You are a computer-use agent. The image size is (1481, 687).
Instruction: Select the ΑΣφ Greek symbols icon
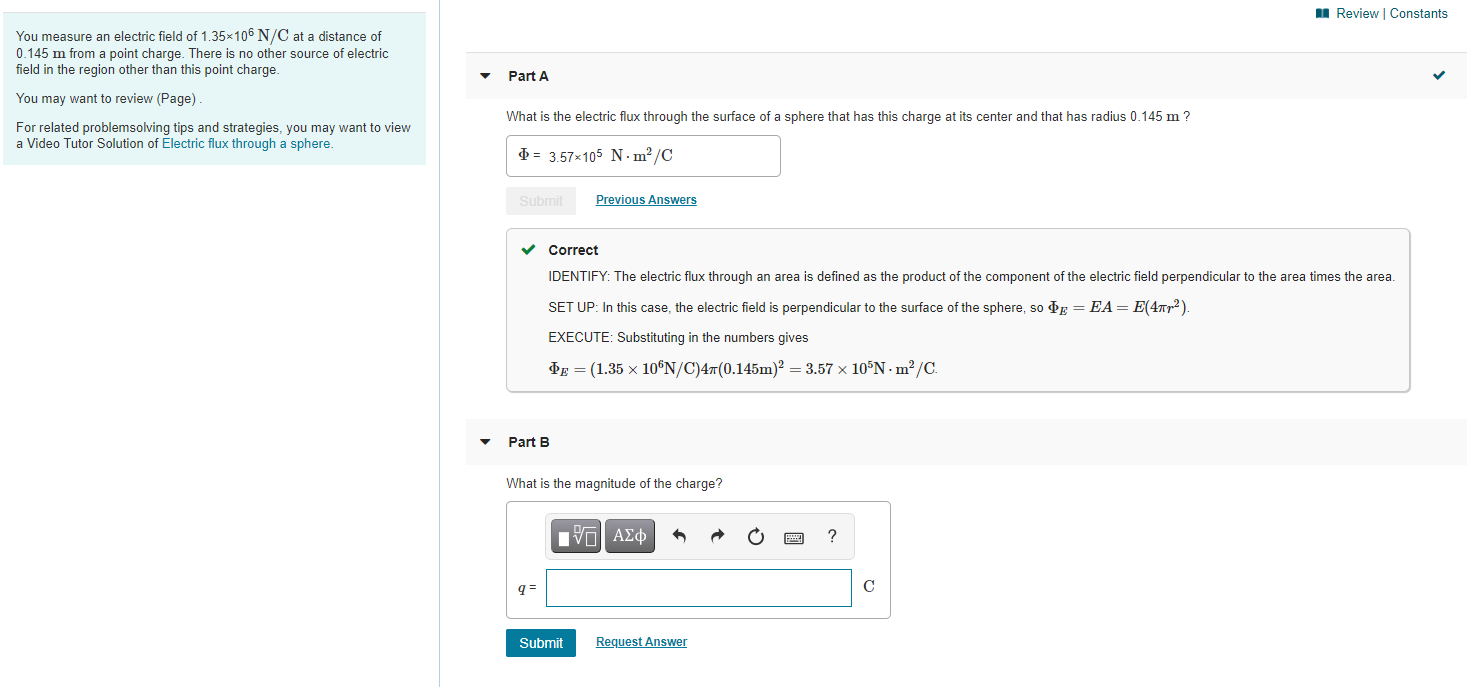(630, 536)
